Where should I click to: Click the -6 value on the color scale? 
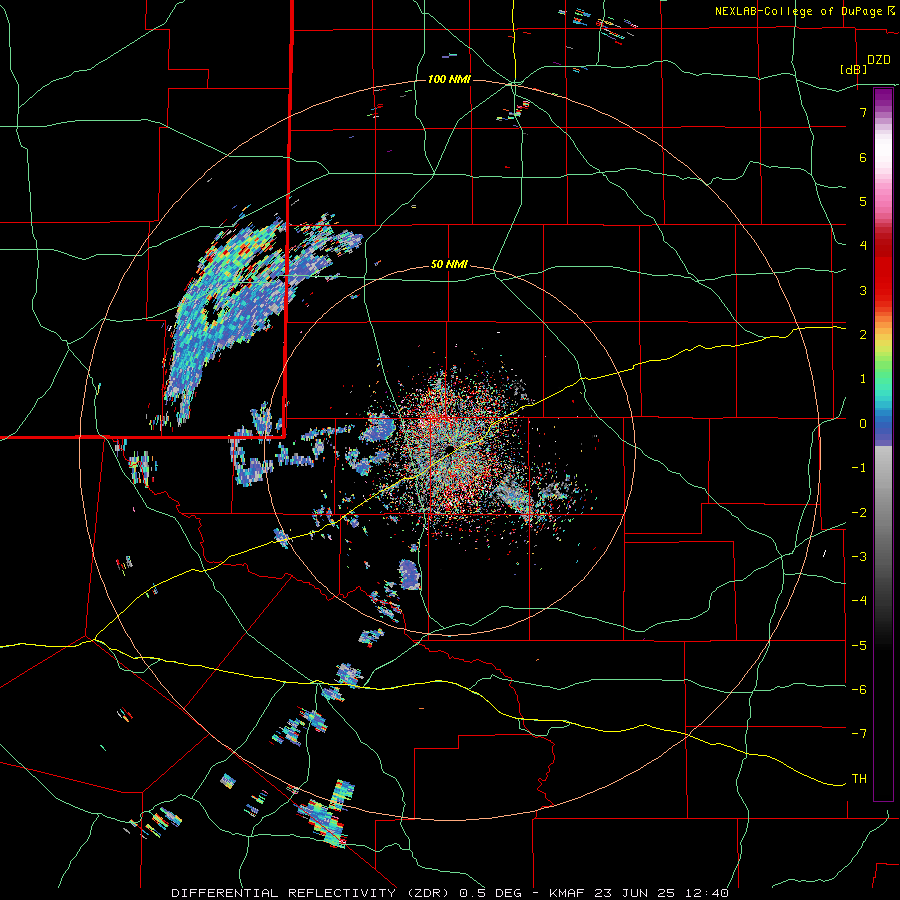[859, 690]
